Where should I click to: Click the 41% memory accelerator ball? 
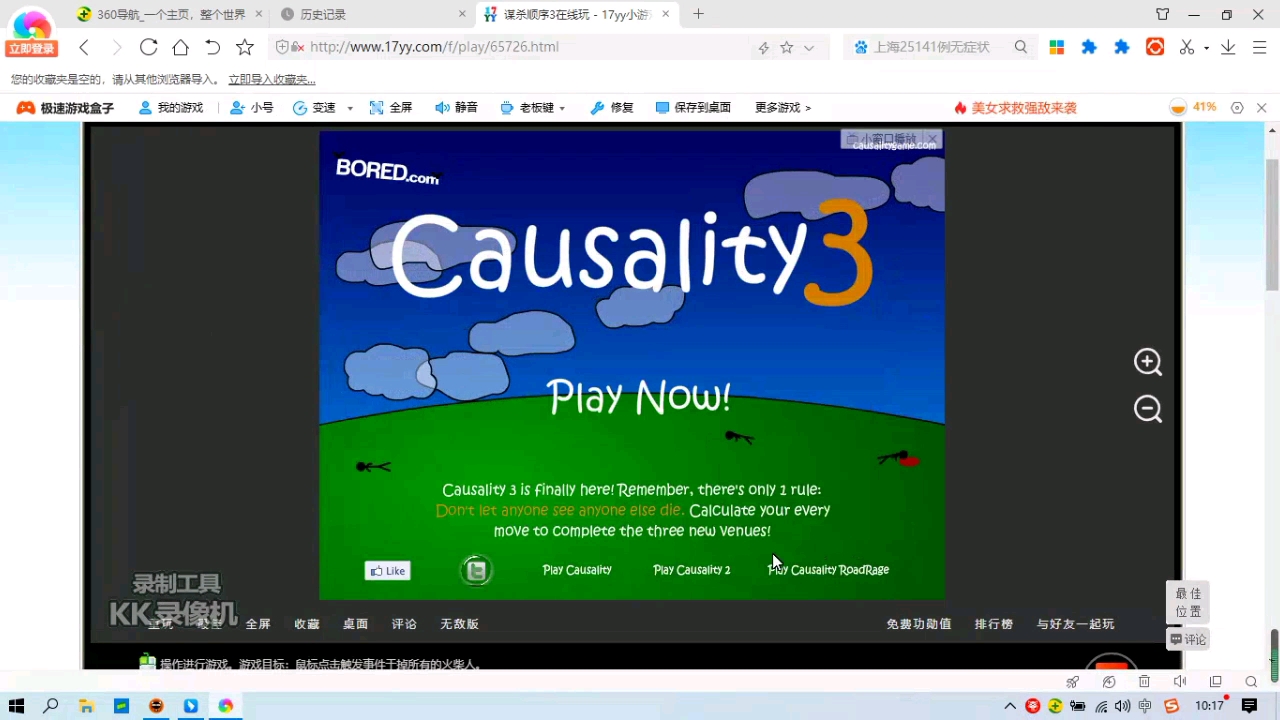tap(1193, 107)
